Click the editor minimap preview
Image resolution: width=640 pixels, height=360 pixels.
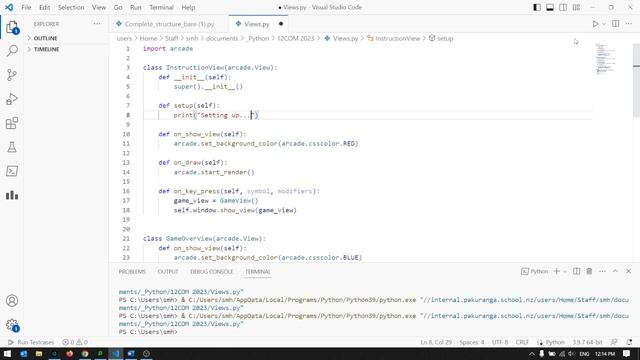pyautogui.click(x=606, y=59)
